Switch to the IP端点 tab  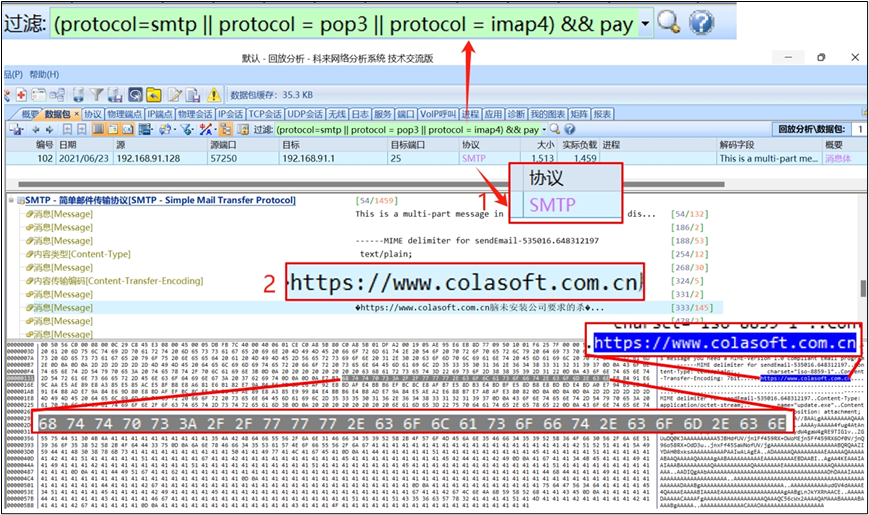[160, 114]
